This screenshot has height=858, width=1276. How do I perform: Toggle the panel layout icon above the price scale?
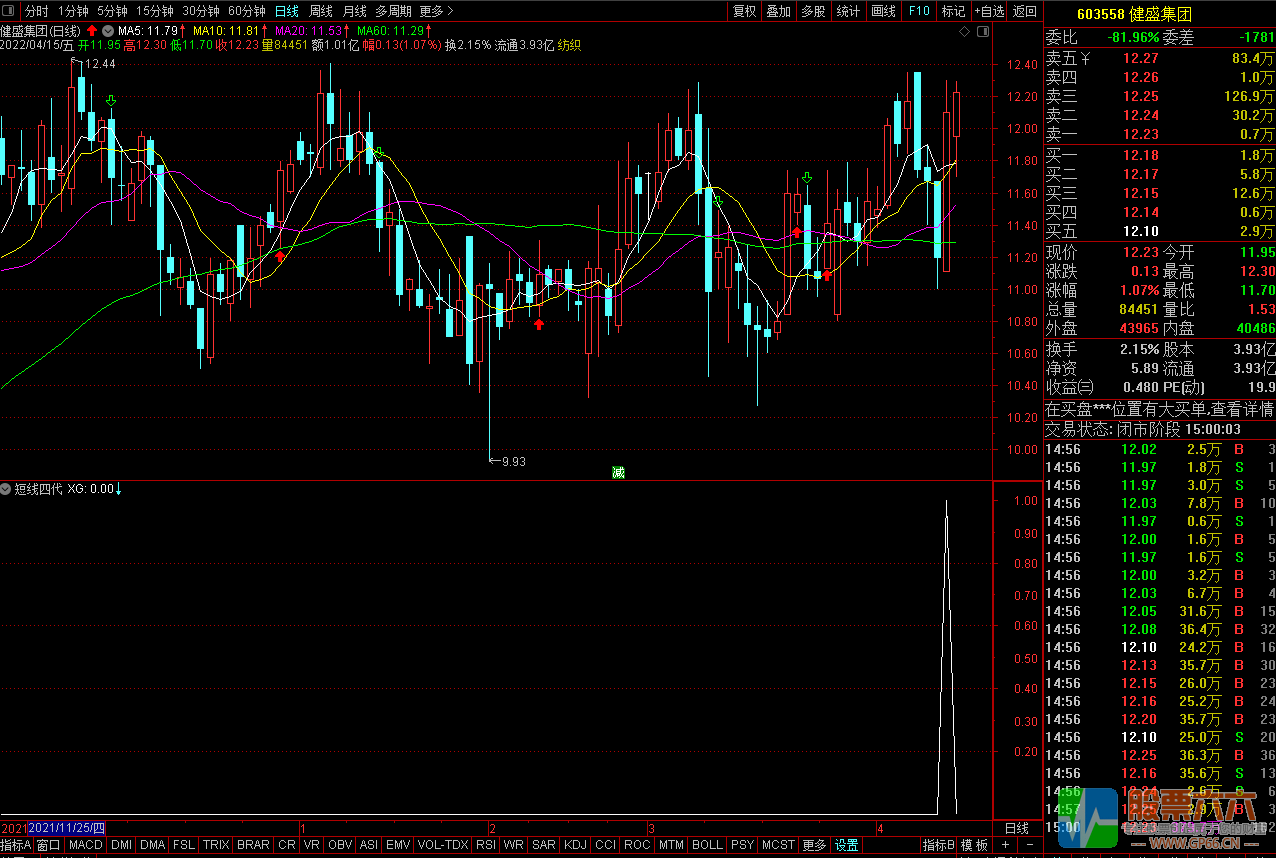point(983,32)
